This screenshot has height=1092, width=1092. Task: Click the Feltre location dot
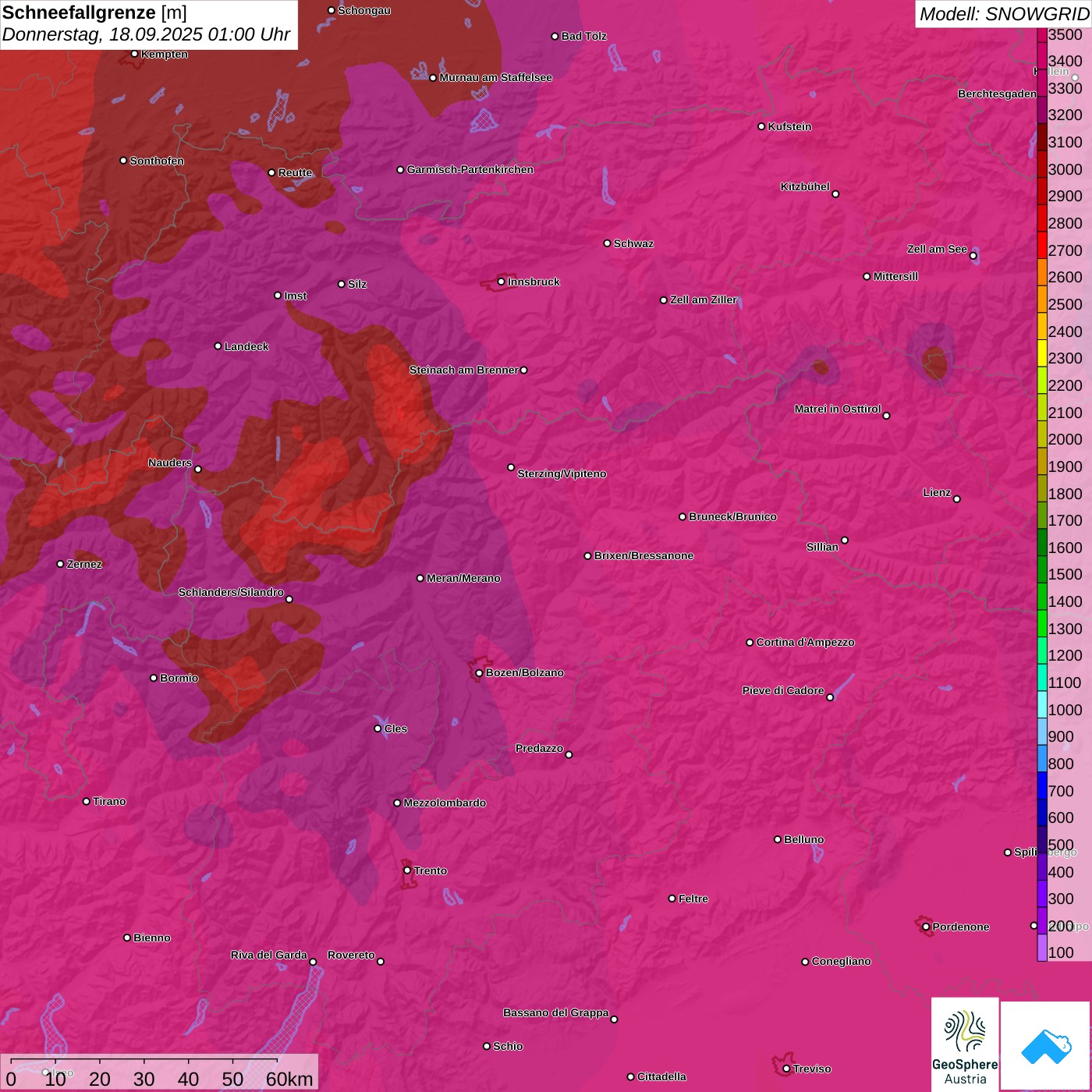tap(672, 899)
